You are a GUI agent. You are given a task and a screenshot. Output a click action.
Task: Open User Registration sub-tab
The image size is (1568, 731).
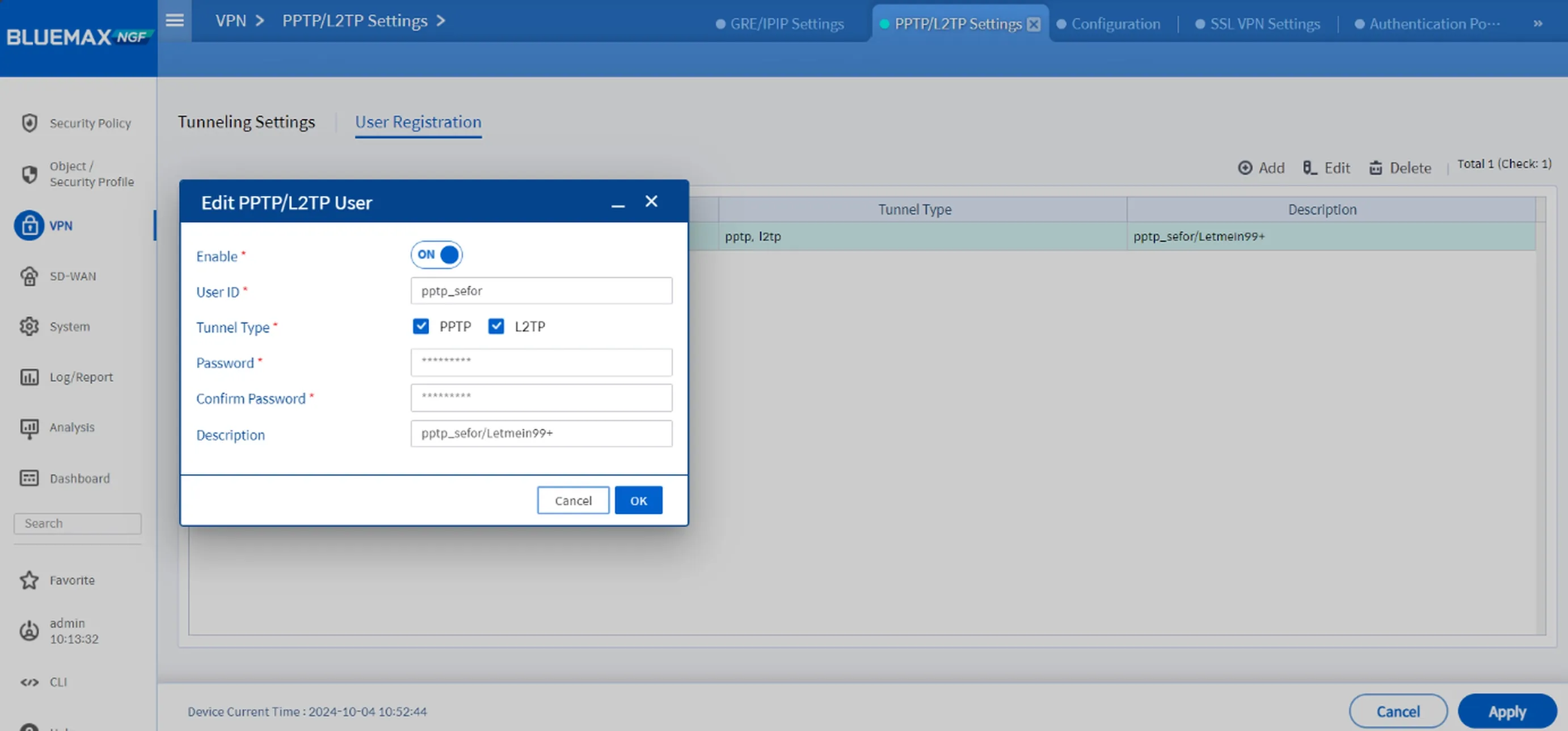418,122
